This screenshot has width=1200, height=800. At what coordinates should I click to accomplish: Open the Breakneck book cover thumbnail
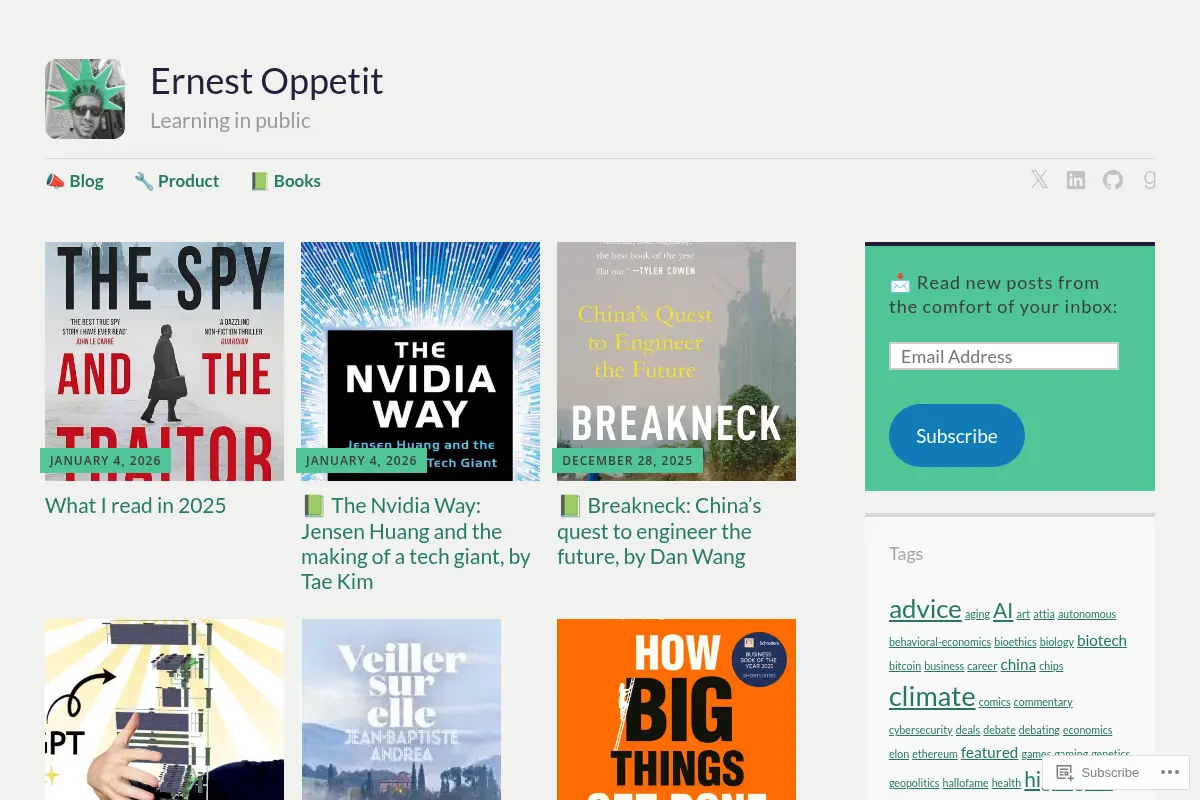676,361
